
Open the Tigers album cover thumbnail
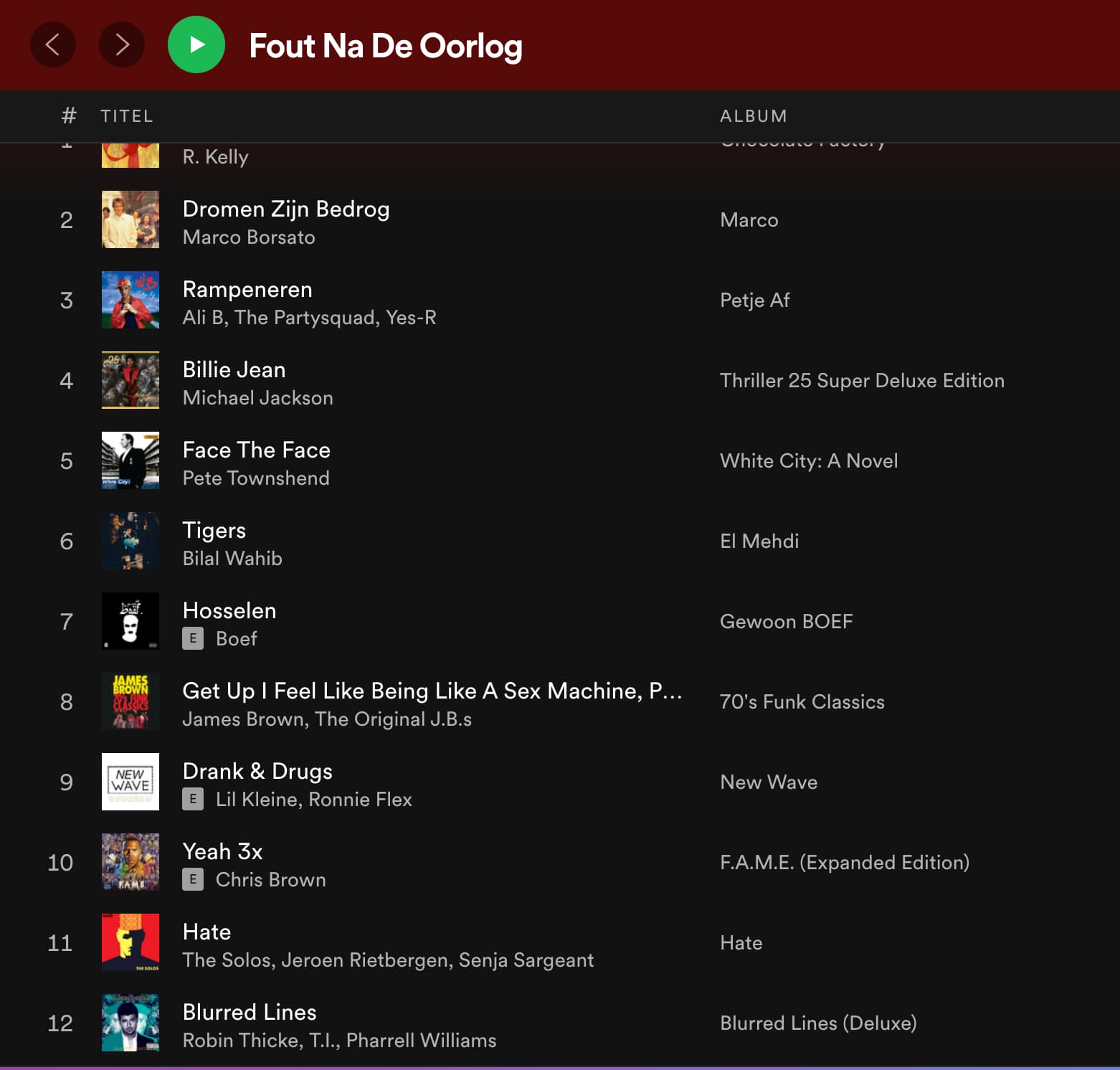click(x=130, y=541)
